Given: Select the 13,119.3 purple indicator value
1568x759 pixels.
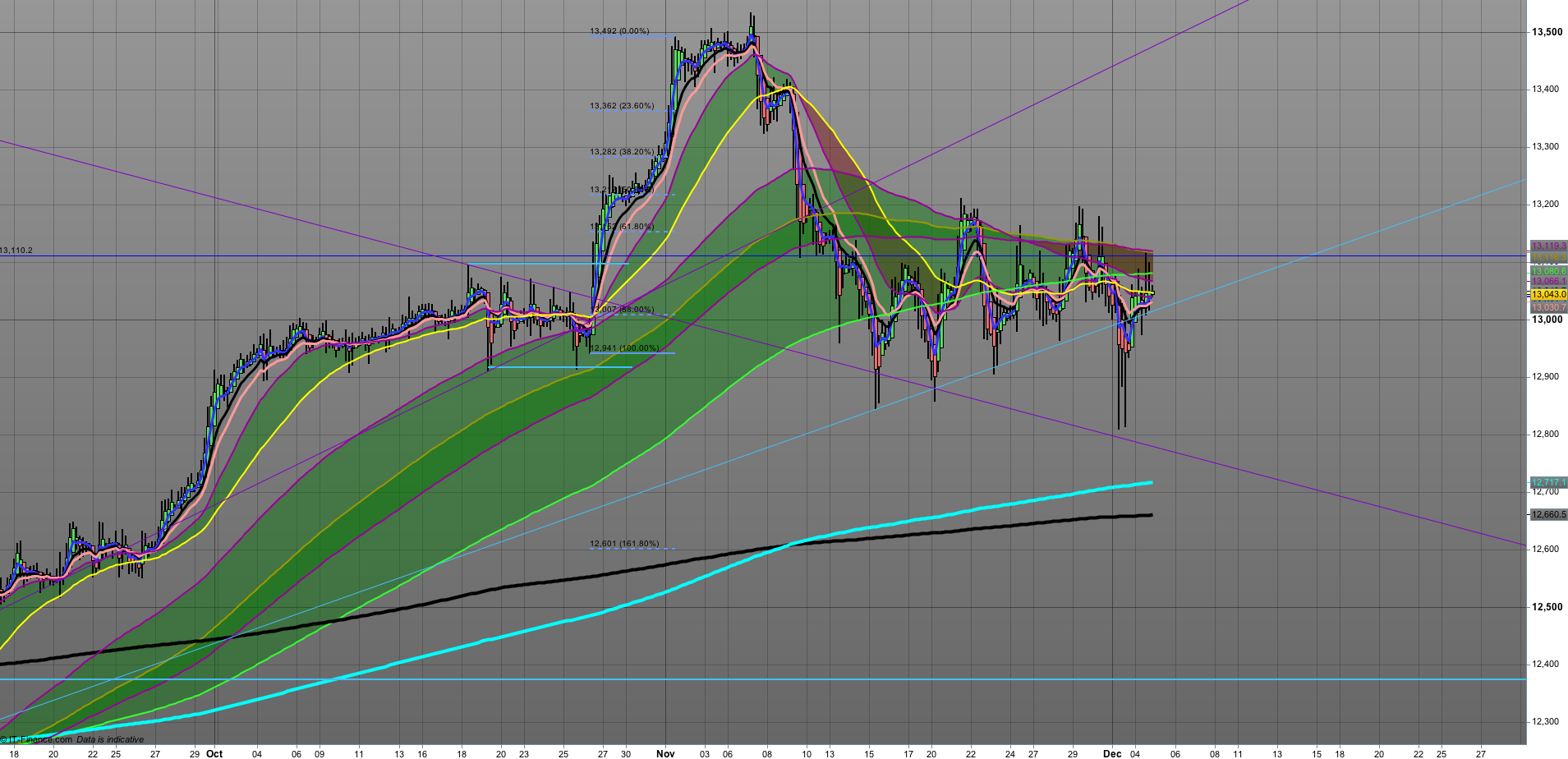Looking at the screenshot, I should coord(1548,246).
